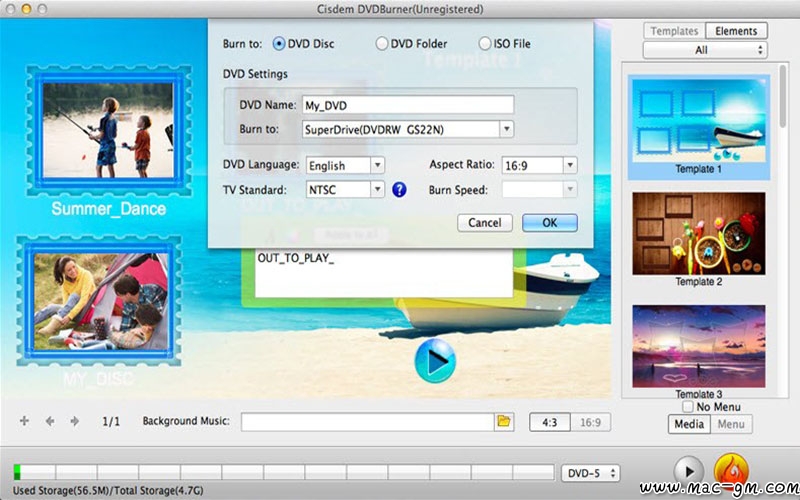Select the Template 2 thumbnail
Screen dimensions: 800x500
point(698,234)
